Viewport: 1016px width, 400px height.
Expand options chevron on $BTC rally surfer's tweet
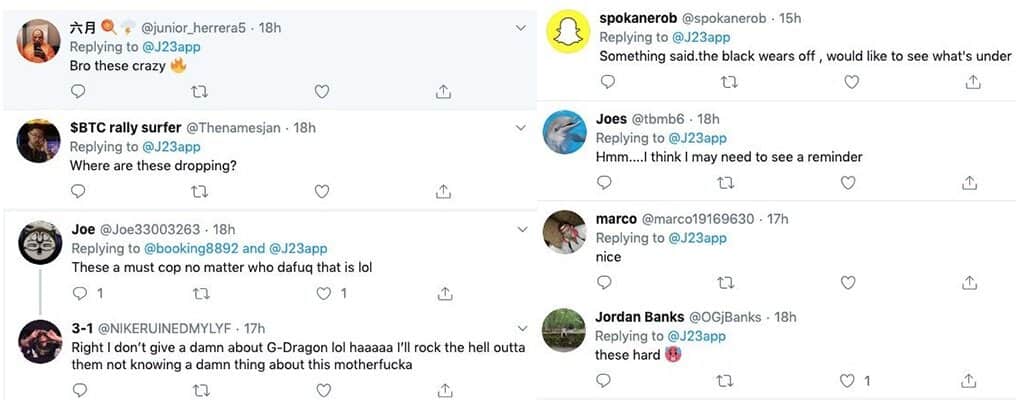[x=520, y=128]
